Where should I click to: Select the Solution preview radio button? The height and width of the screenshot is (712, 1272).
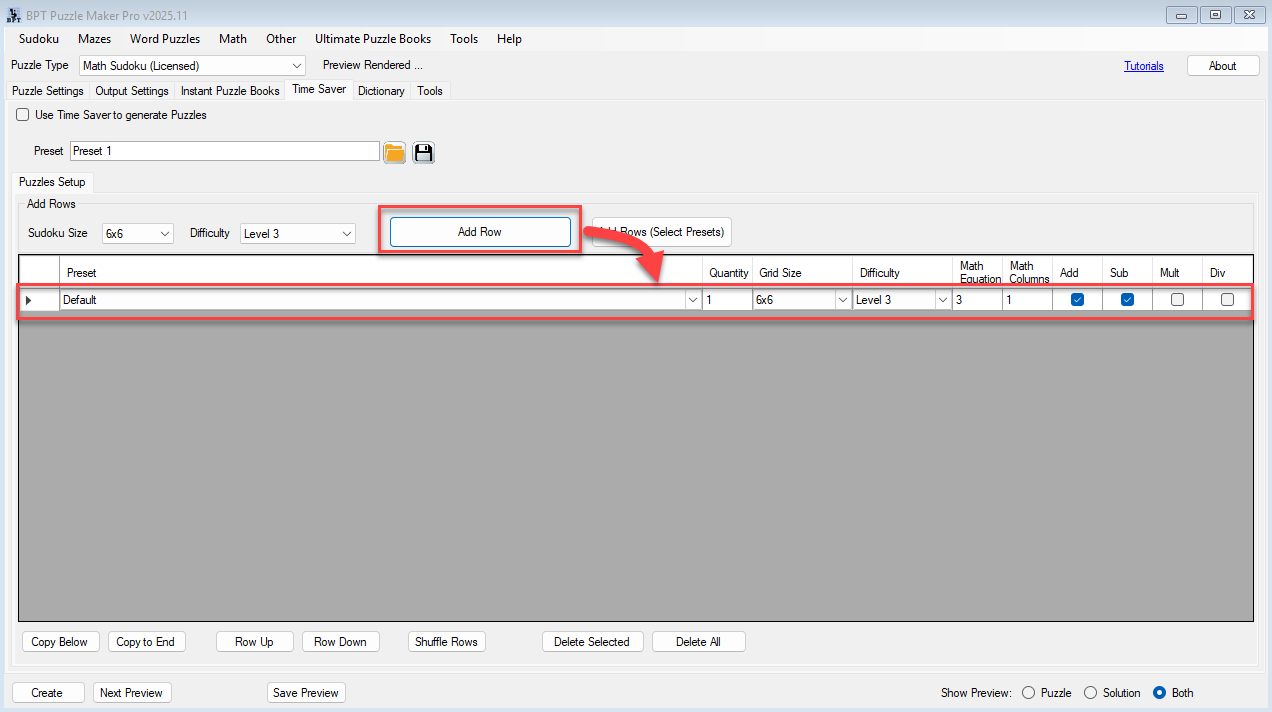click(x=1090, y=693)
